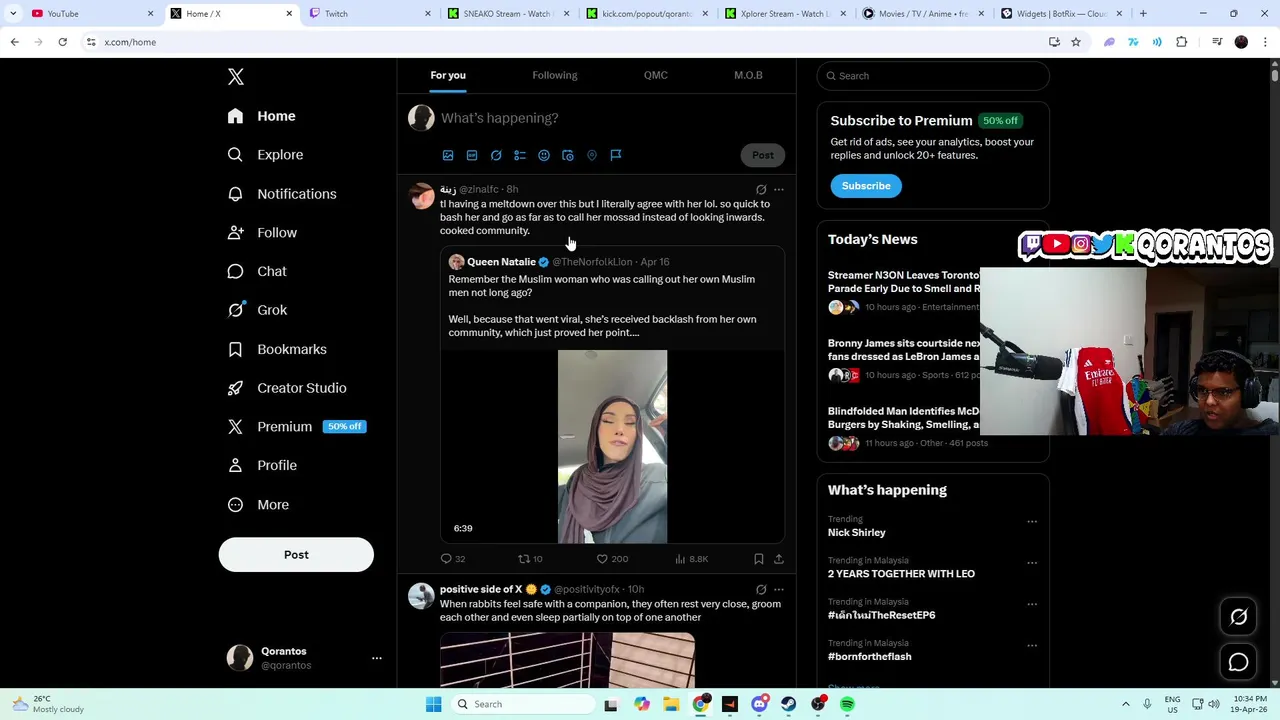The height and width of the screenshot is (720, 1280).
Task: Bookmark the @zinalfc post
Action: [x=759, y=559]
